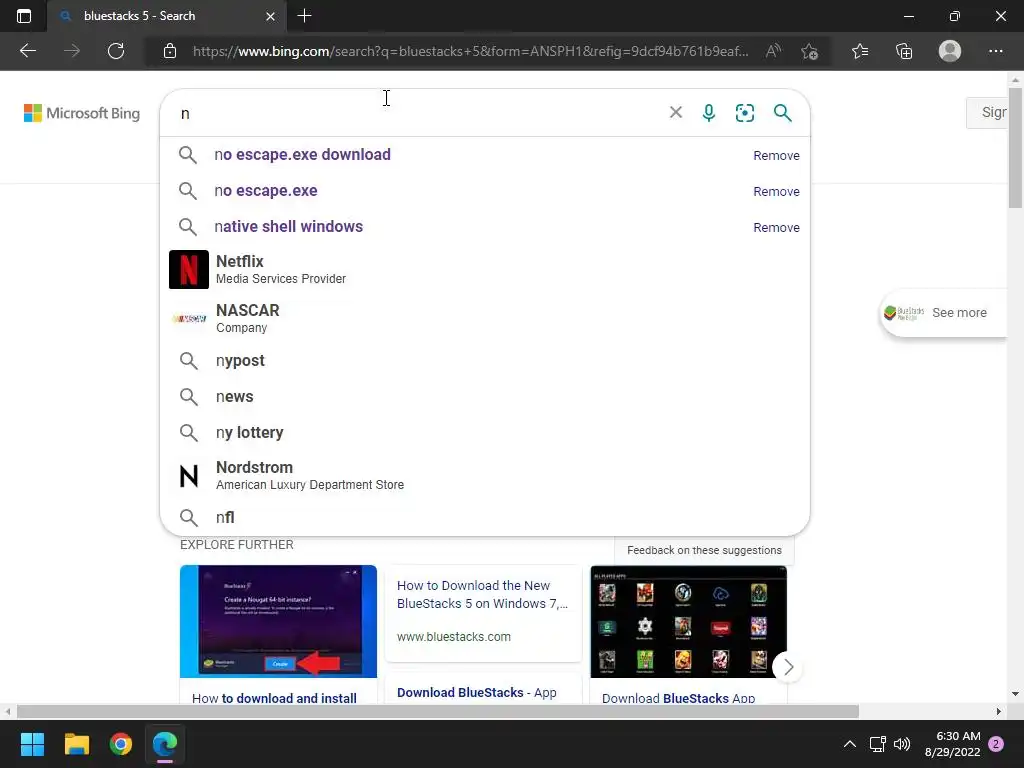The image size is (1024, 768).
Task: Choose suggestion native shell windows
Action: click(x=485, y=227)
